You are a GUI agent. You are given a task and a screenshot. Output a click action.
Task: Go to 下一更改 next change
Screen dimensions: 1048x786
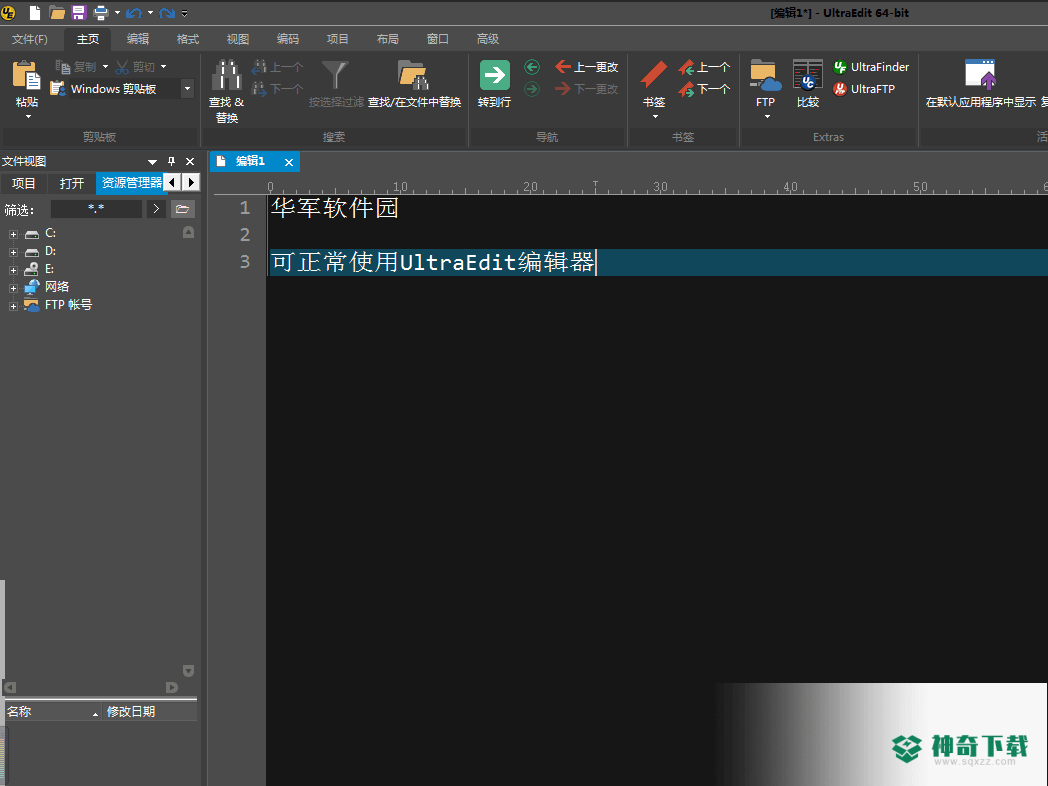coord(587,89)
